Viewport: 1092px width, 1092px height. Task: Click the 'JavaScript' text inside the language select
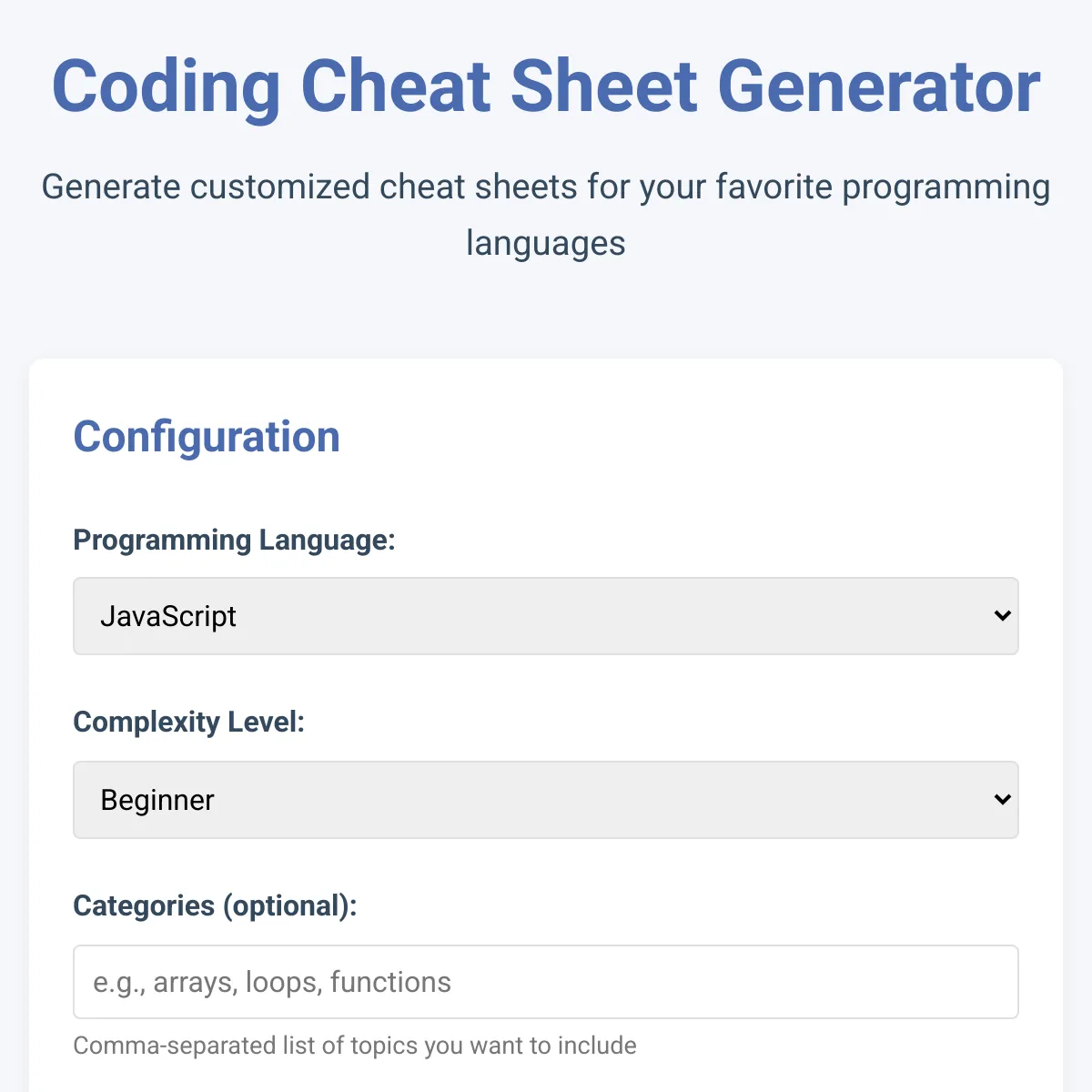coord(168,616)
